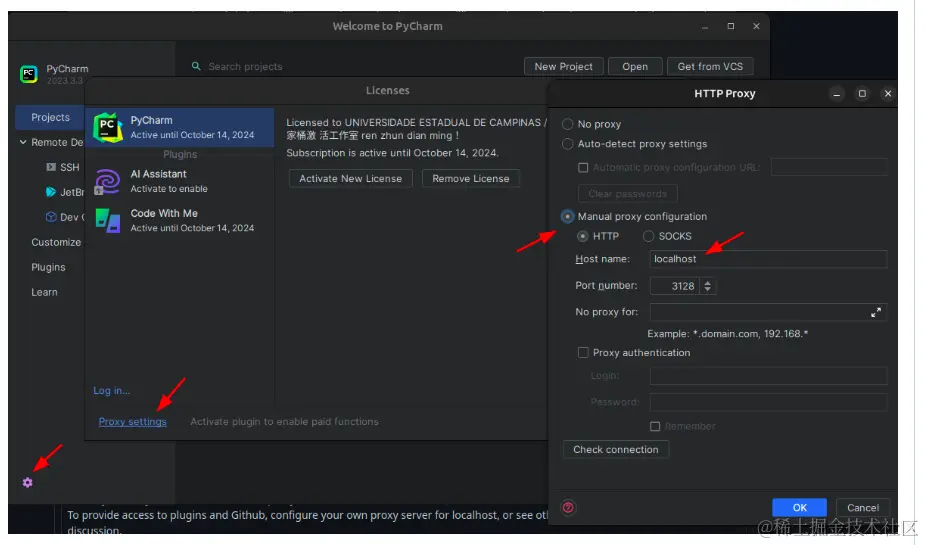Viewport: 925px width, 545px height.
Task: Click Check connection button
Action: click(x=615, y=449)
